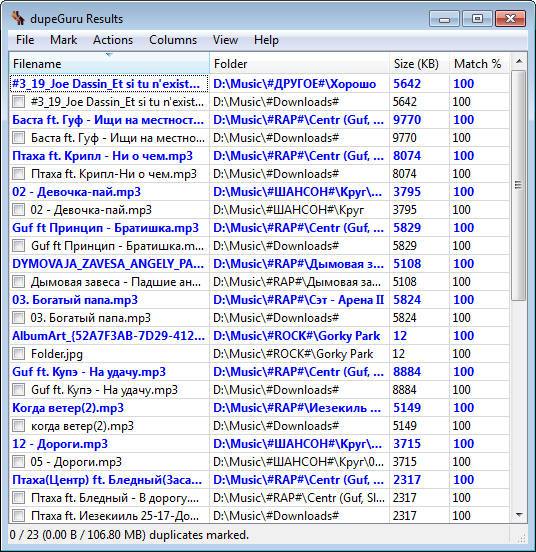Check 03. Богатый папа.mp3 in Downloads
This screenshot has height=552, width=536.
click(18, 318)
